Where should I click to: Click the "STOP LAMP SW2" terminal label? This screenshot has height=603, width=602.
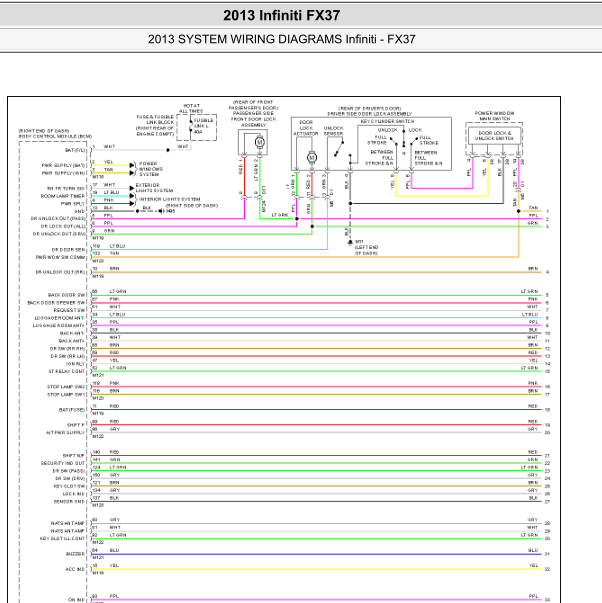coord(66,386)
